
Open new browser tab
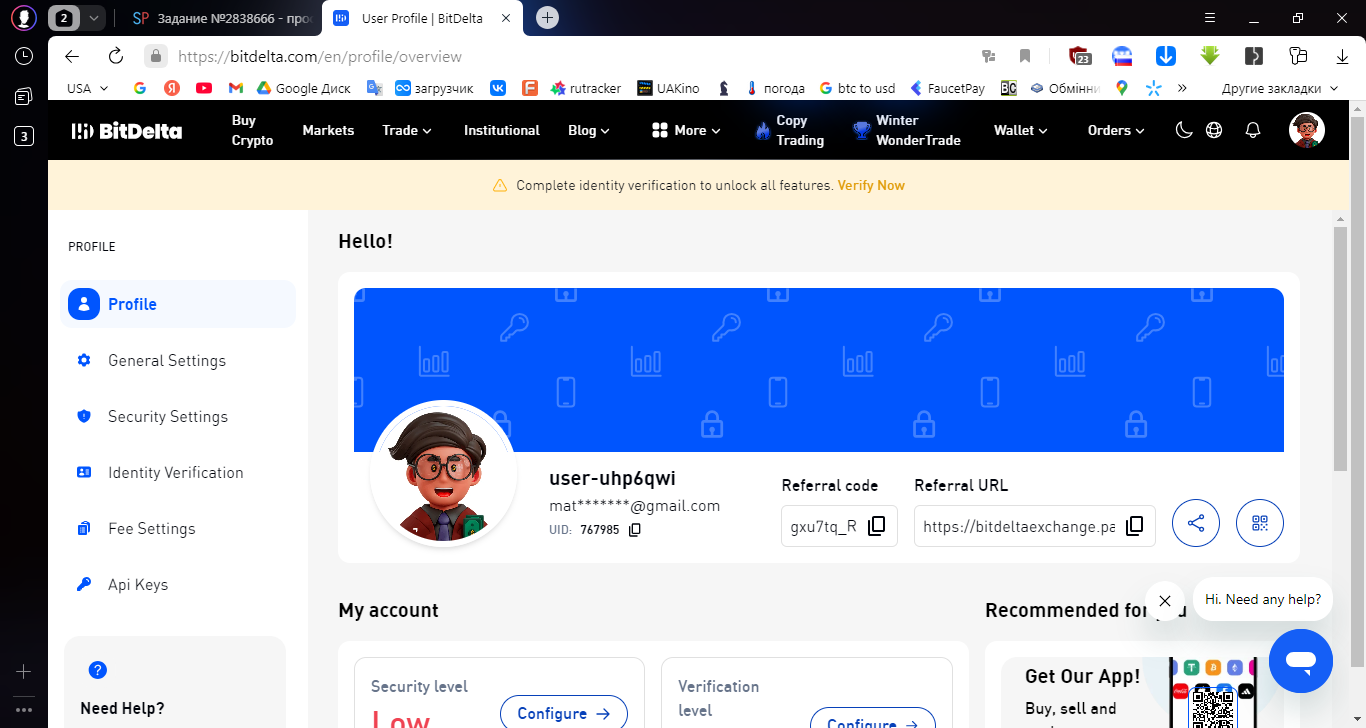[547, 17]
